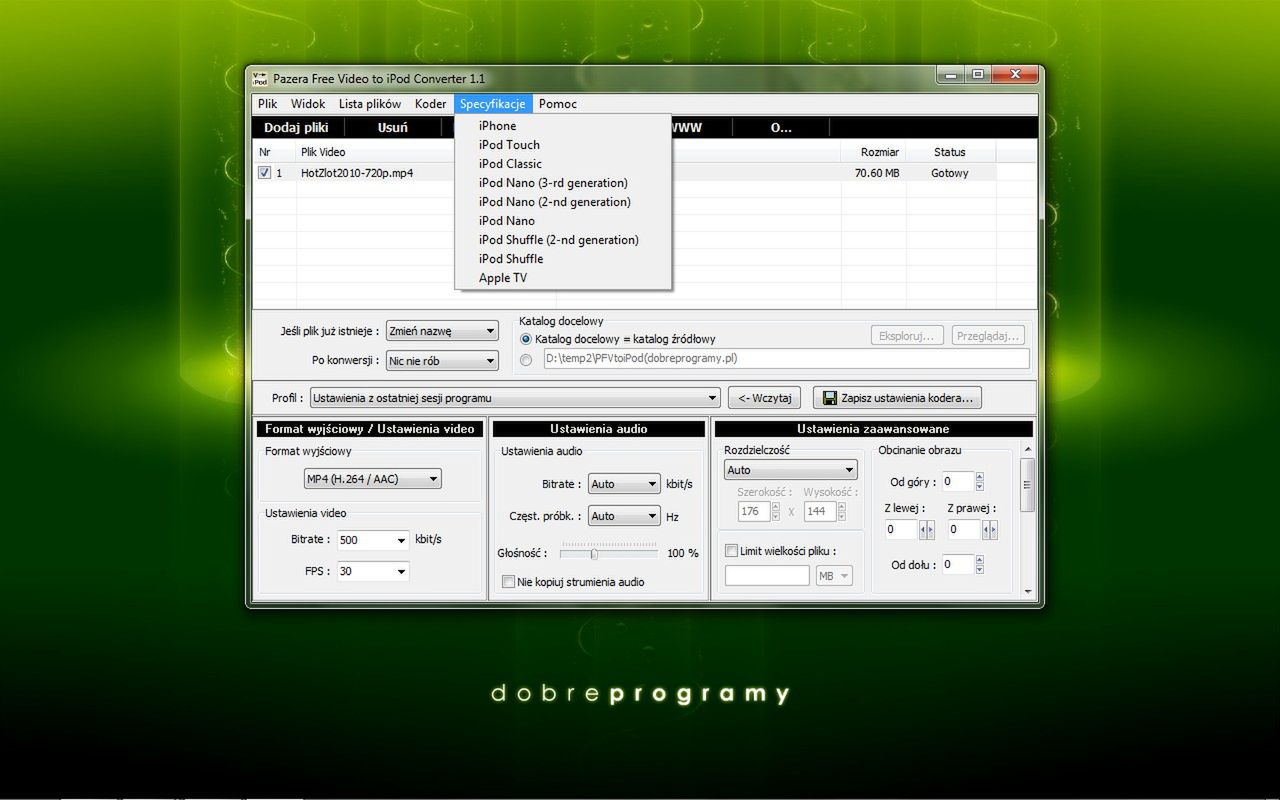The width and height of the screenshot is (1280, 800).
Task: Open the Lista plików menu
Action: (370, 104)
